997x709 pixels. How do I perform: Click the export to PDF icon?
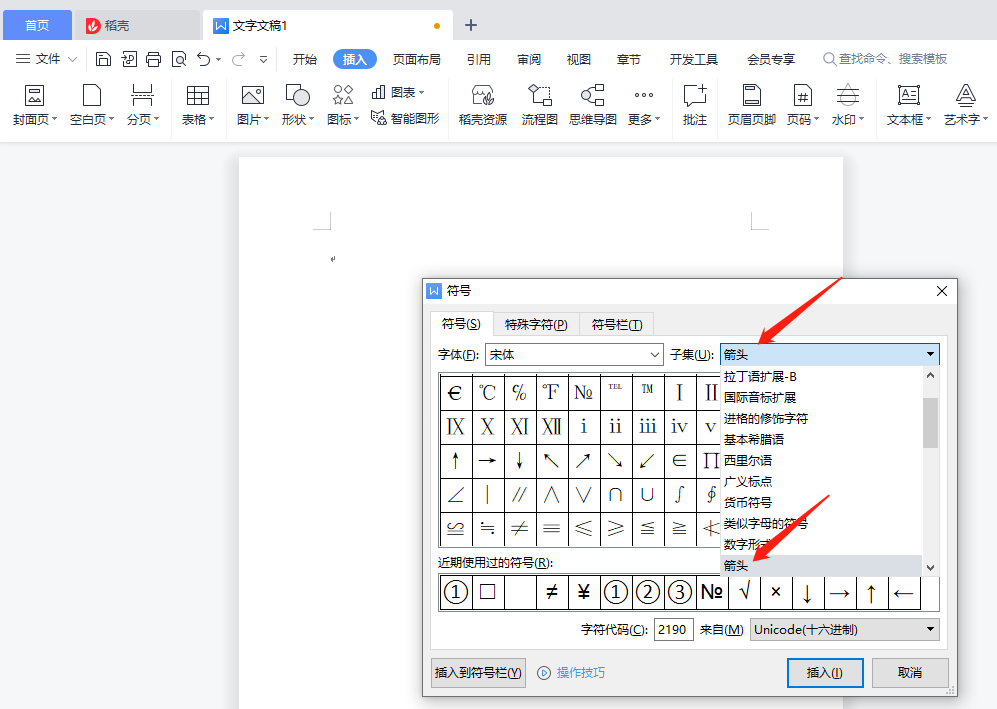click(x=129, y=59)
